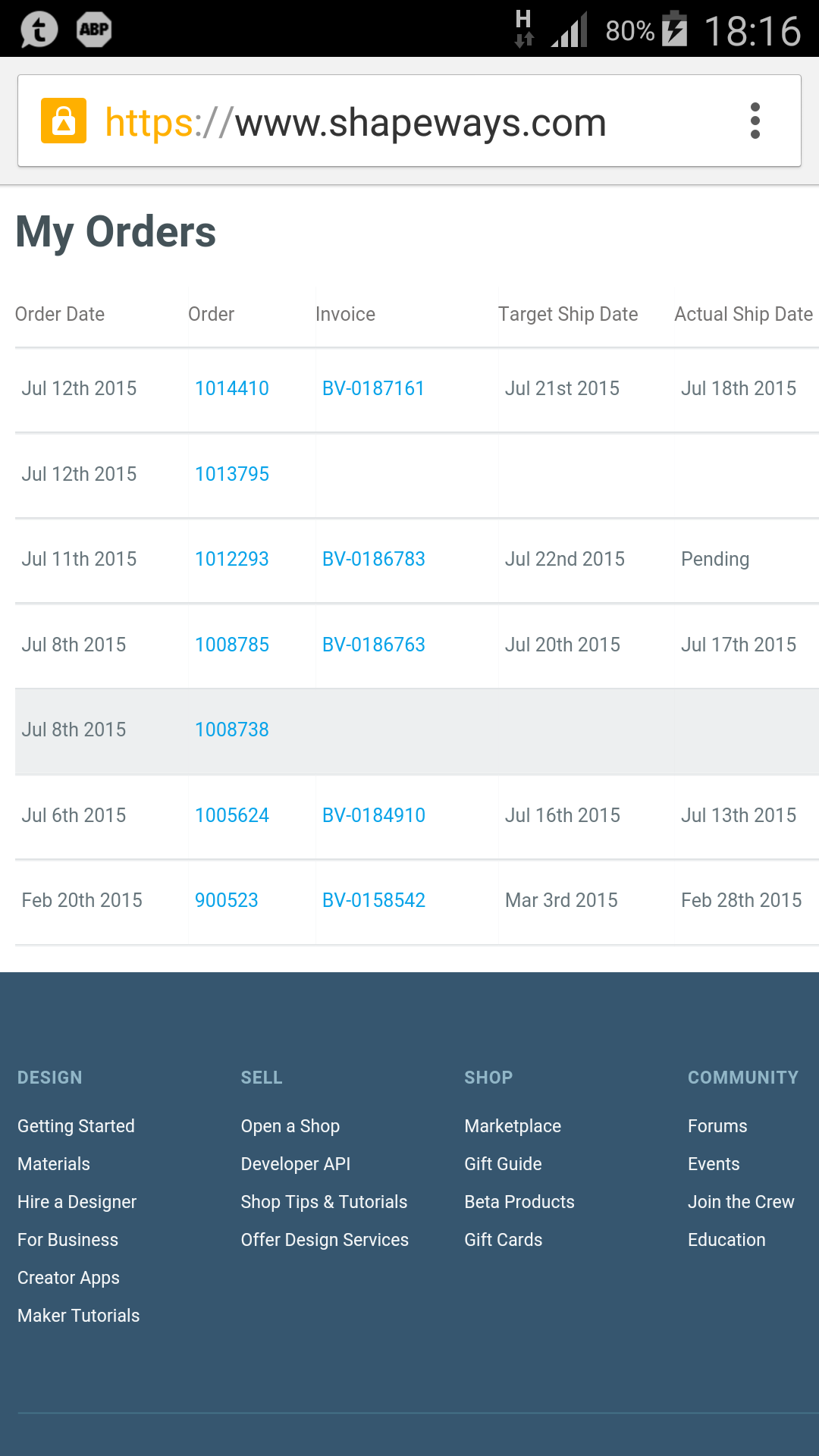Tap the Tumblr notification icon in status bar
Screen dimensions: 819x1456
39,30
